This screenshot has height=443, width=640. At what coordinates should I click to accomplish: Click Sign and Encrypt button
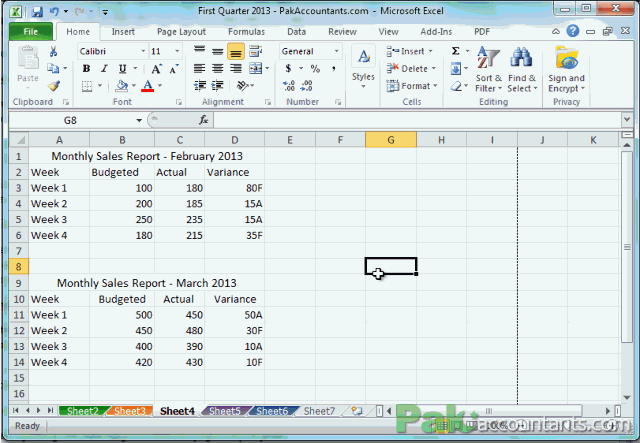tap(567, 69)
